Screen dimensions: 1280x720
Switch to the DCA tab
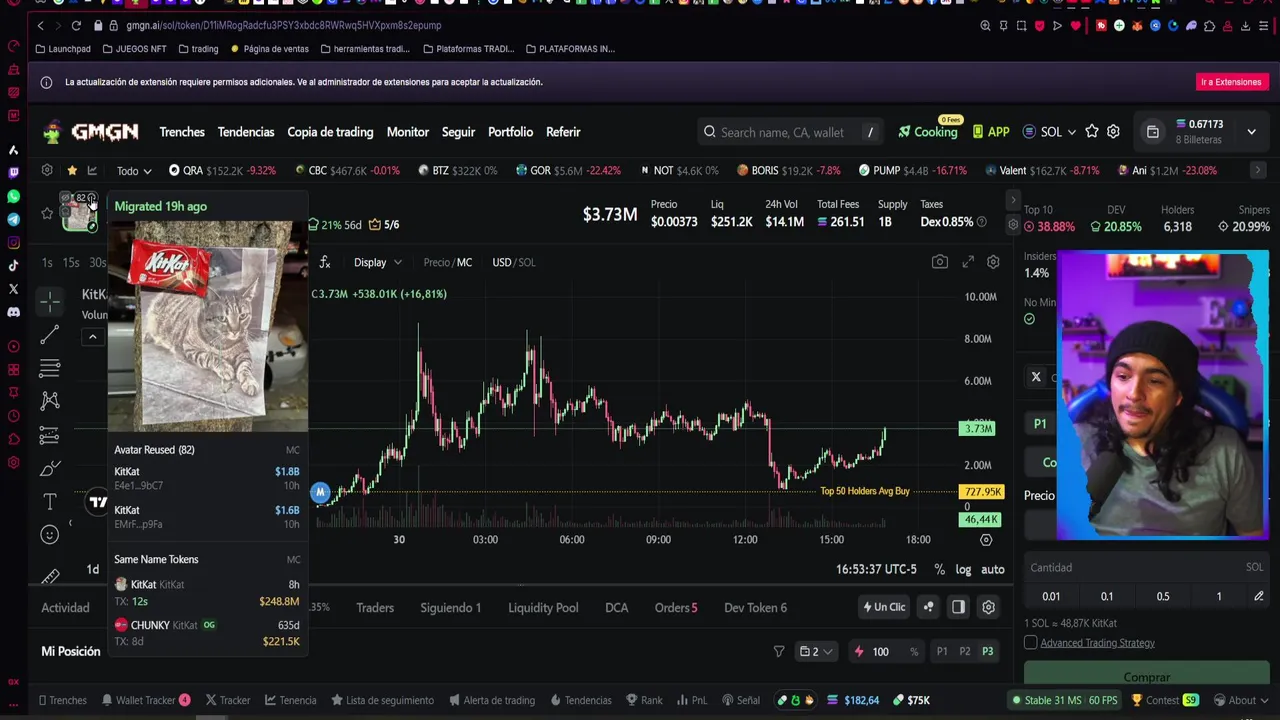[x=616, y=607]
